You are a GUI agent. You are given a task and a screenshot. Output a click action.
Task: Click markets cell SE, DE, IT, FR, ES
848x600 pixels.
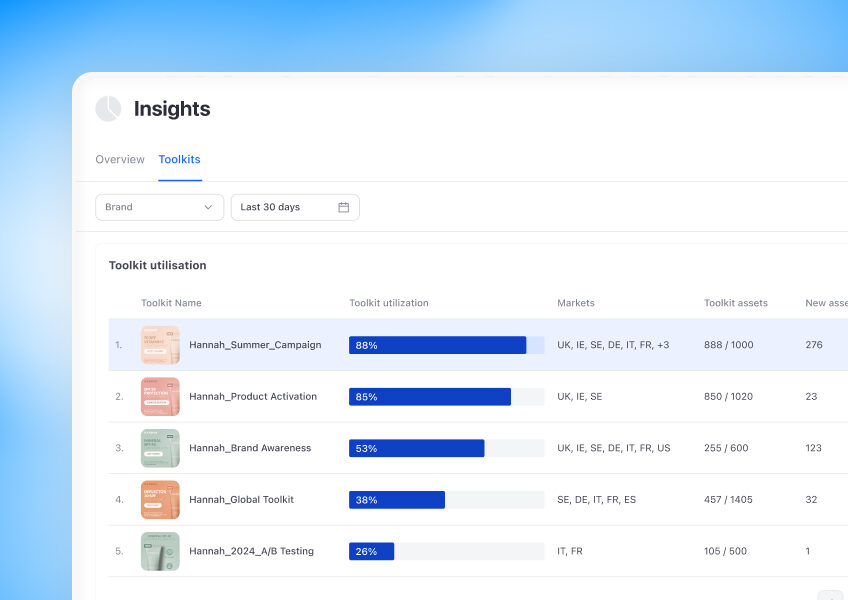tap(597, 499)
